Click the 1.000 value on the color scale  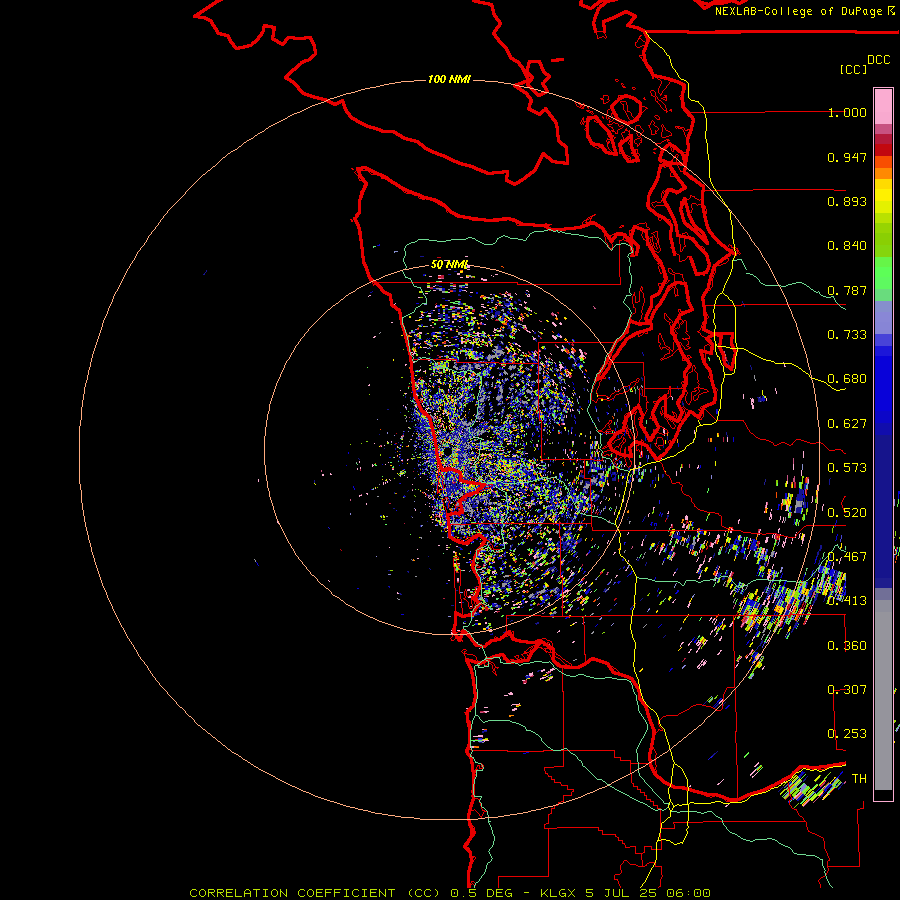(847, 112)
